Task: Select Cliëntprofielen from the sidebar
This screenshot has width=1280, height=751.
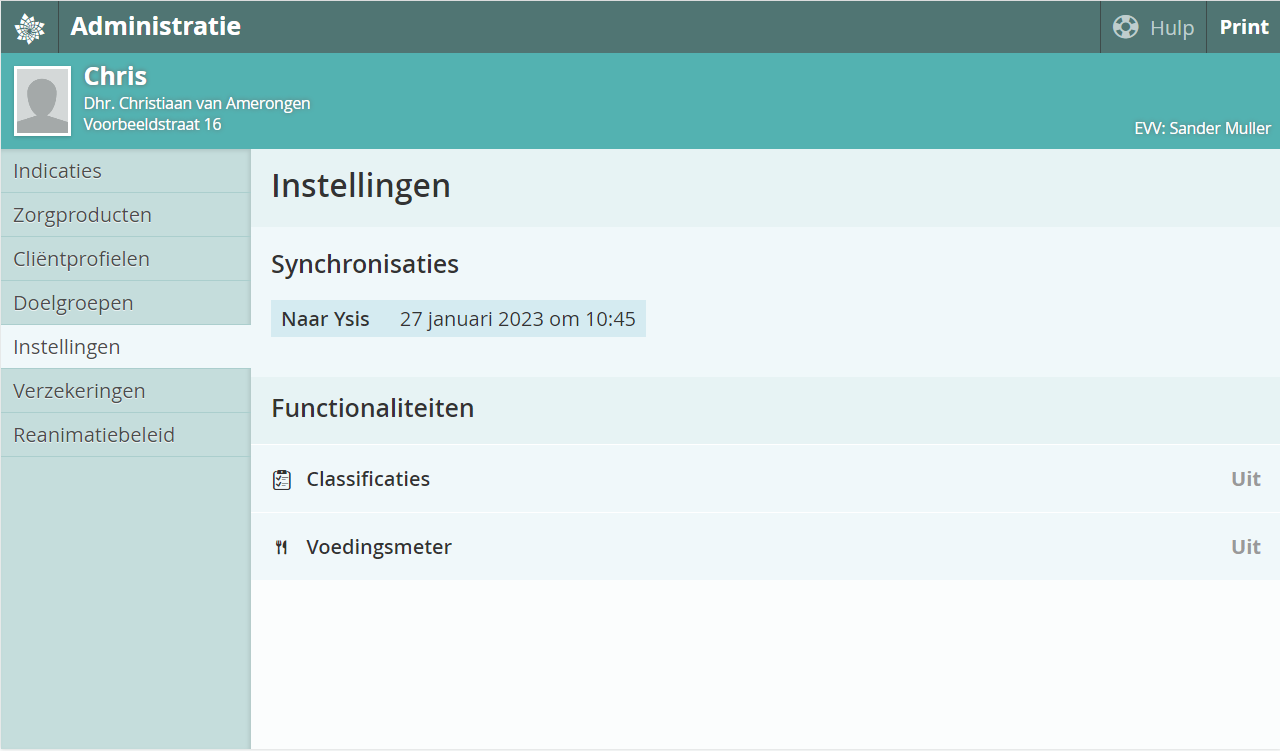Action: pos(82,259)
